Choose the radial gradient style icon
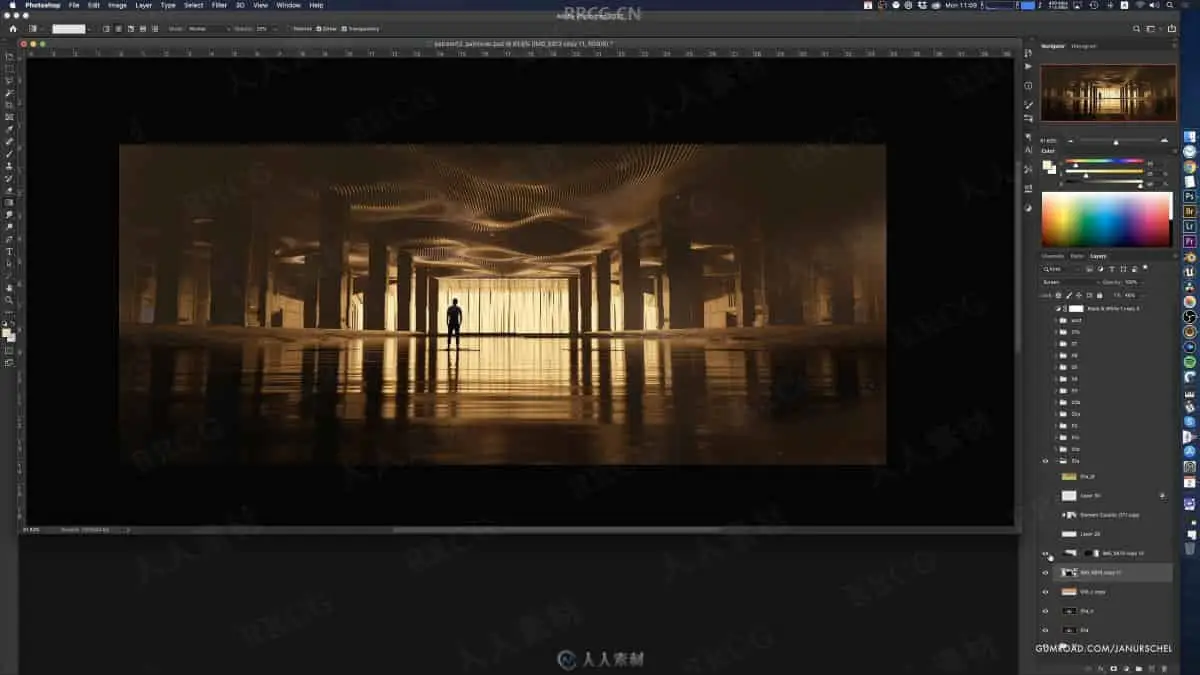Screen dimensions: 1200x675 click(x=118, y=28)
